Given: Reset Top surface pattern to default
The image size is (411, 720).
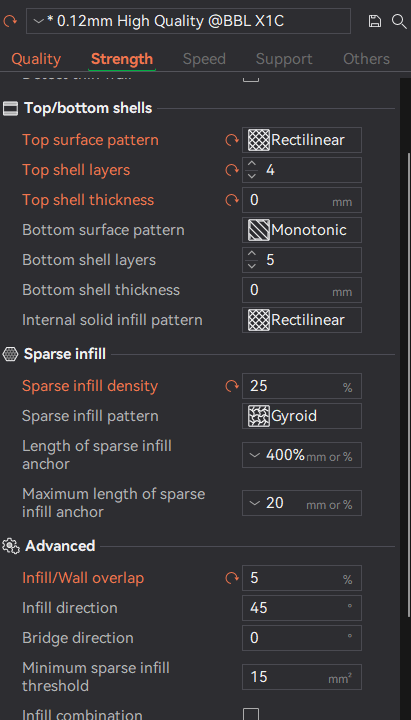Looking at the screenshot, I should click(x=232, y=140).
